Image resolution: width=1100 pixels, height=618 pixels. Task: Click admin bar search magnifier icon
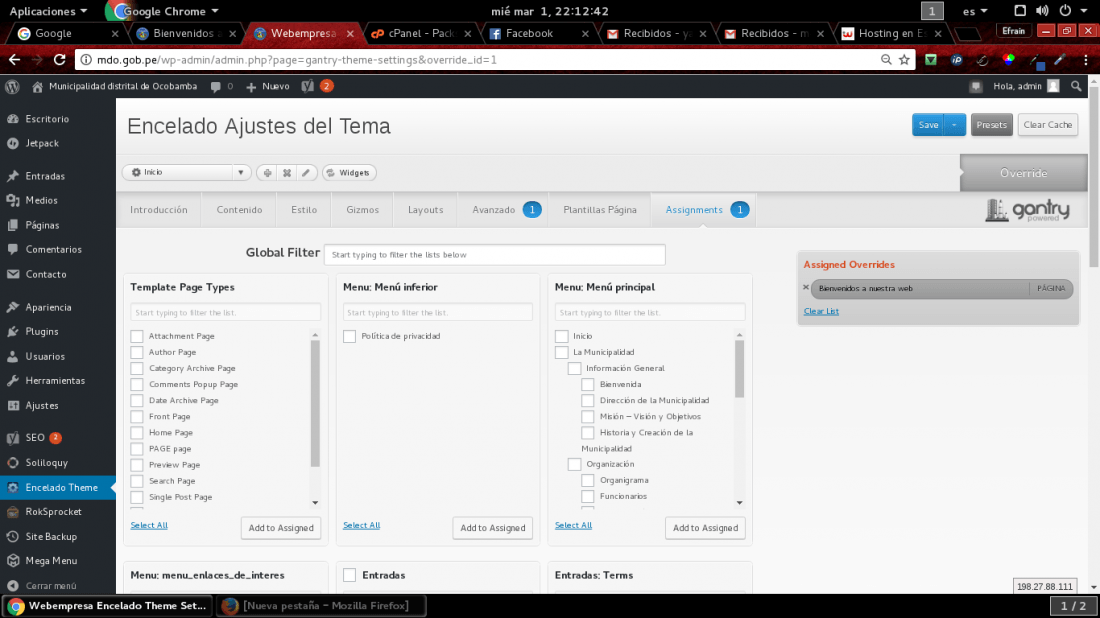[1076, 86]
